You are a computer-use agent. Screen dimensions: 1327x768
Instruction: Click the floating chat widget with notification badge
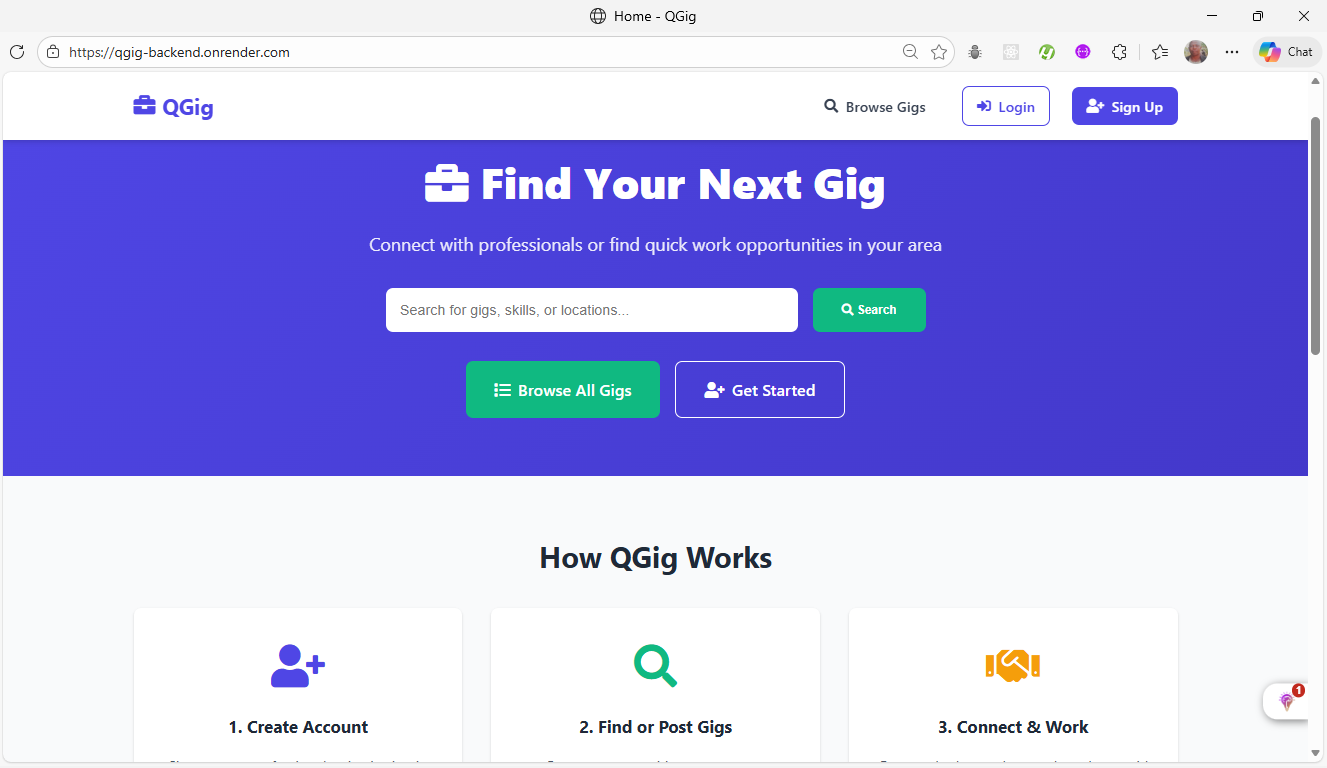1287,700
